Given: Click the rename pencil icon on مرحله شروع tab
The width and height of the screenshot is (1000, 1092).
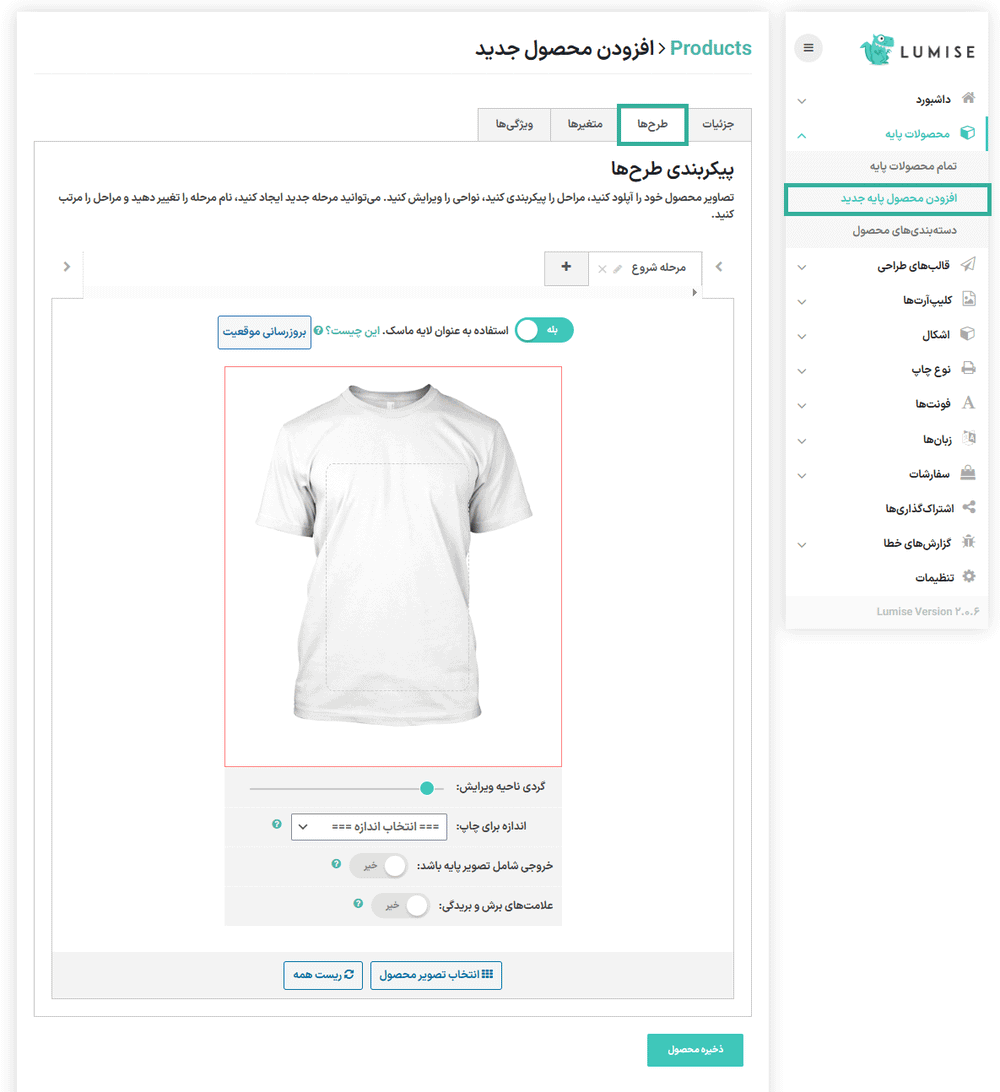Looking at the screenshot, I should click(x=617, y=269).
